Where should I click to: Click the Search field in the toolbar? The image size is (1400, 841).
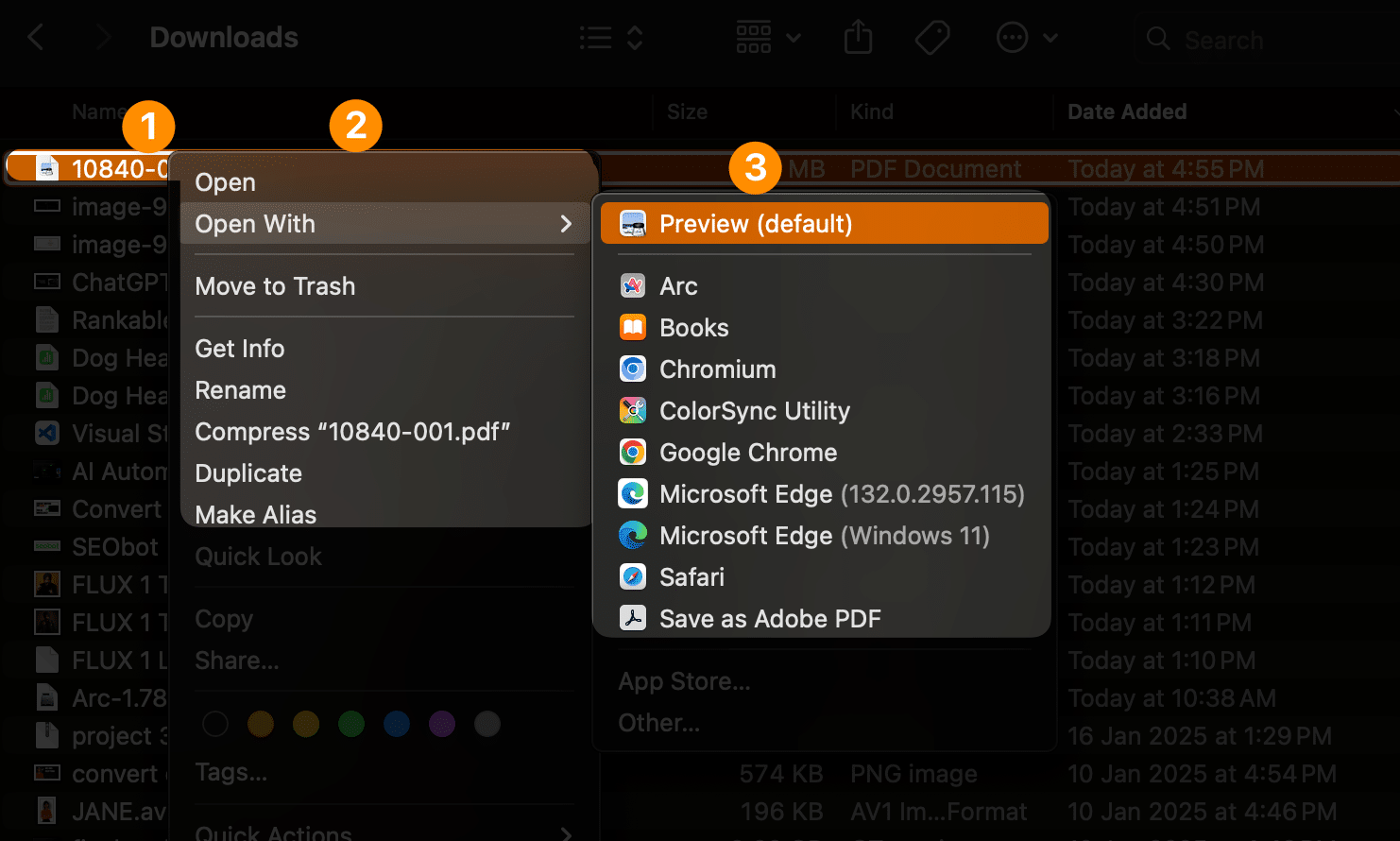pyautogui.click(x=1266, y=40)
